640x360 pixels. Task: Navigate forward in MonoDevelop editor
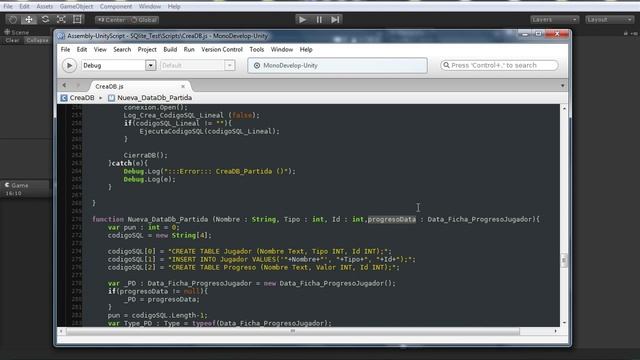point(78,85)
